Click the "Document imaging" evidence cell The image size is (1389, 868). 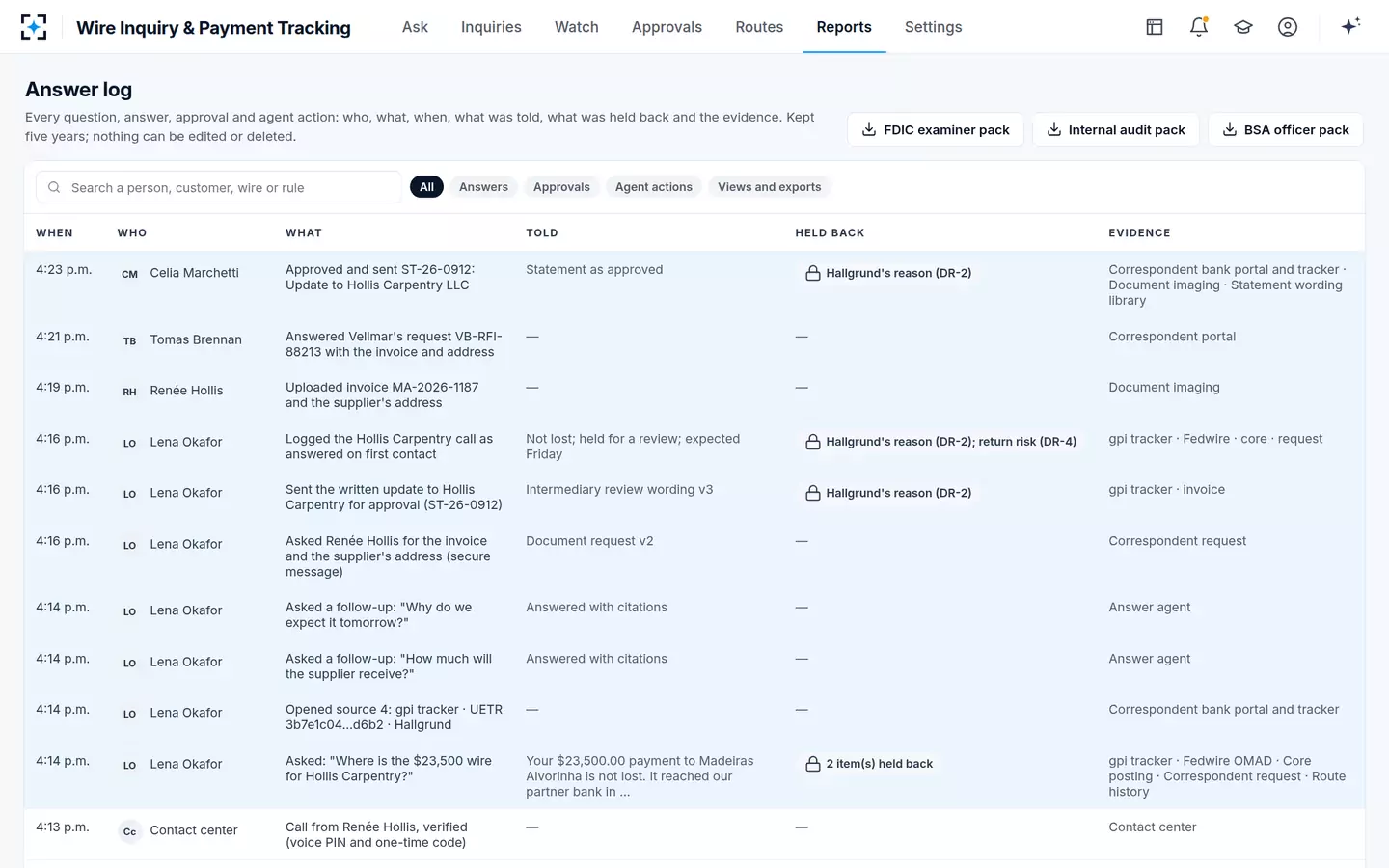click(1164, 388)
